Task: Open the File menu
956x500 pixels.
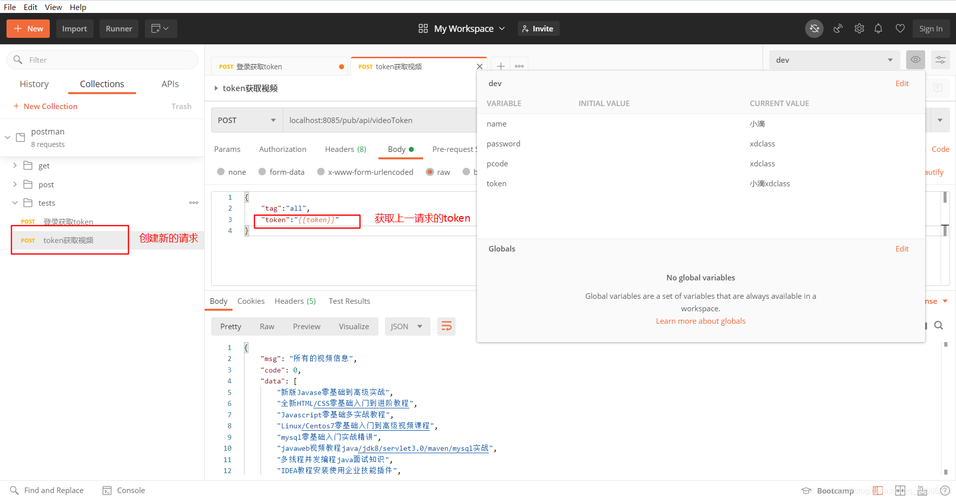Action: point(10,7)
